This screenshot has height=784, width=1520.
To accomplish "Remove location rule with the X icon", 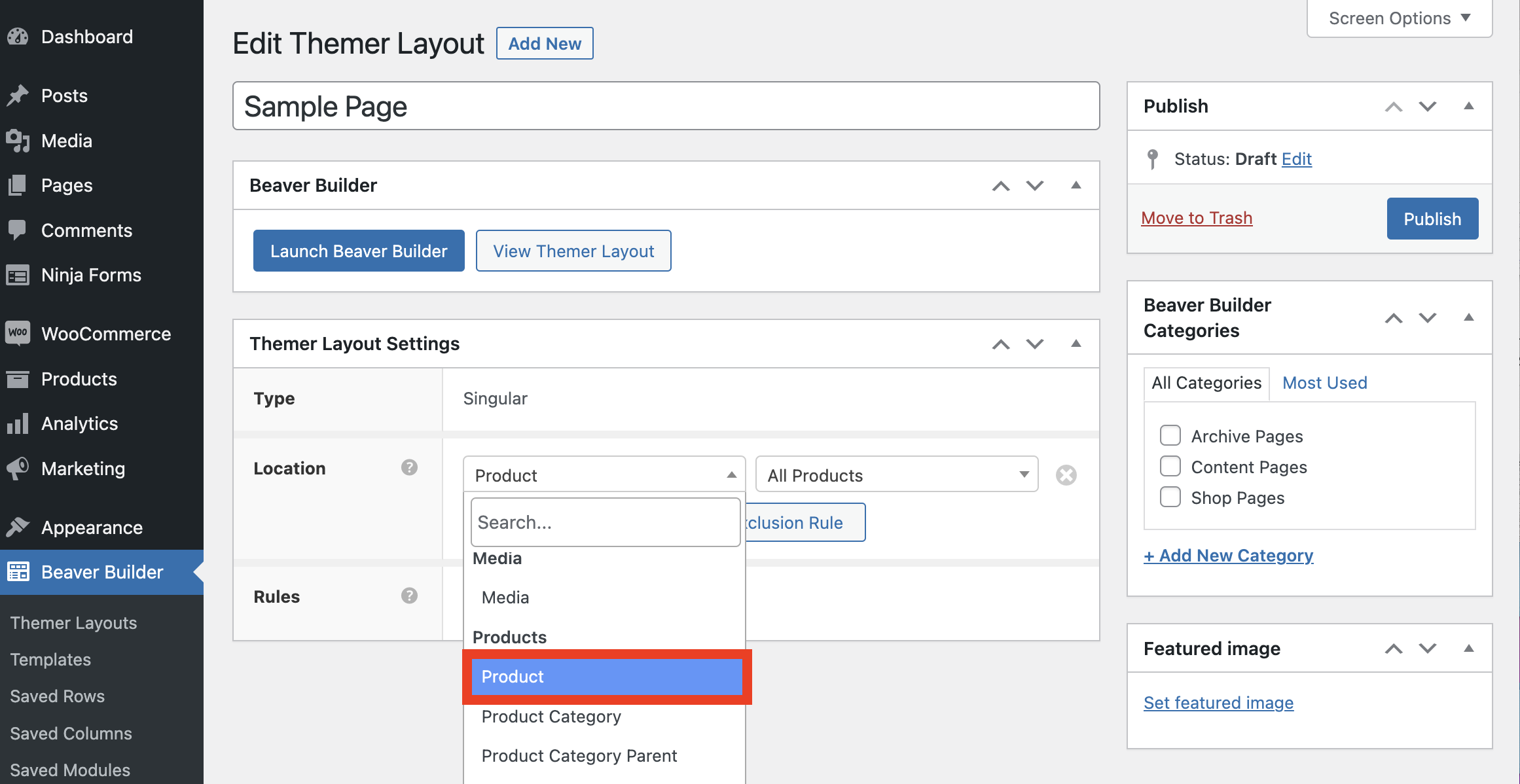I will point(1066,475).
